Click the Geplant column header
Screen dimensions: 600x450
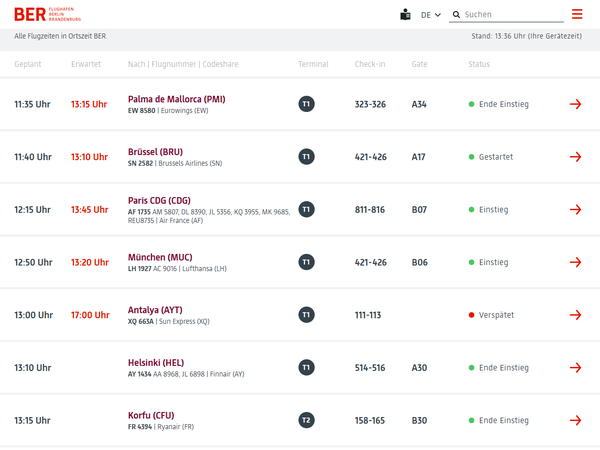[28, 64]
